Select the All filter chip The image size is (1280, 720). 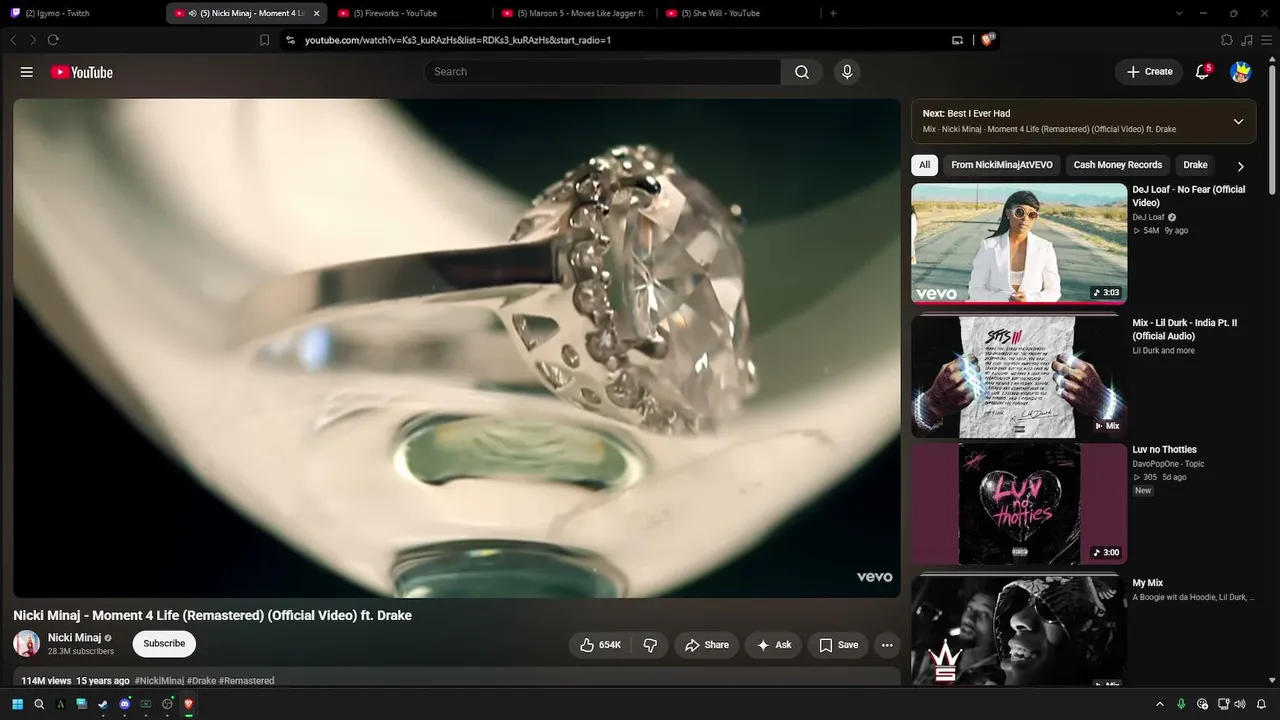pos(924,165)
